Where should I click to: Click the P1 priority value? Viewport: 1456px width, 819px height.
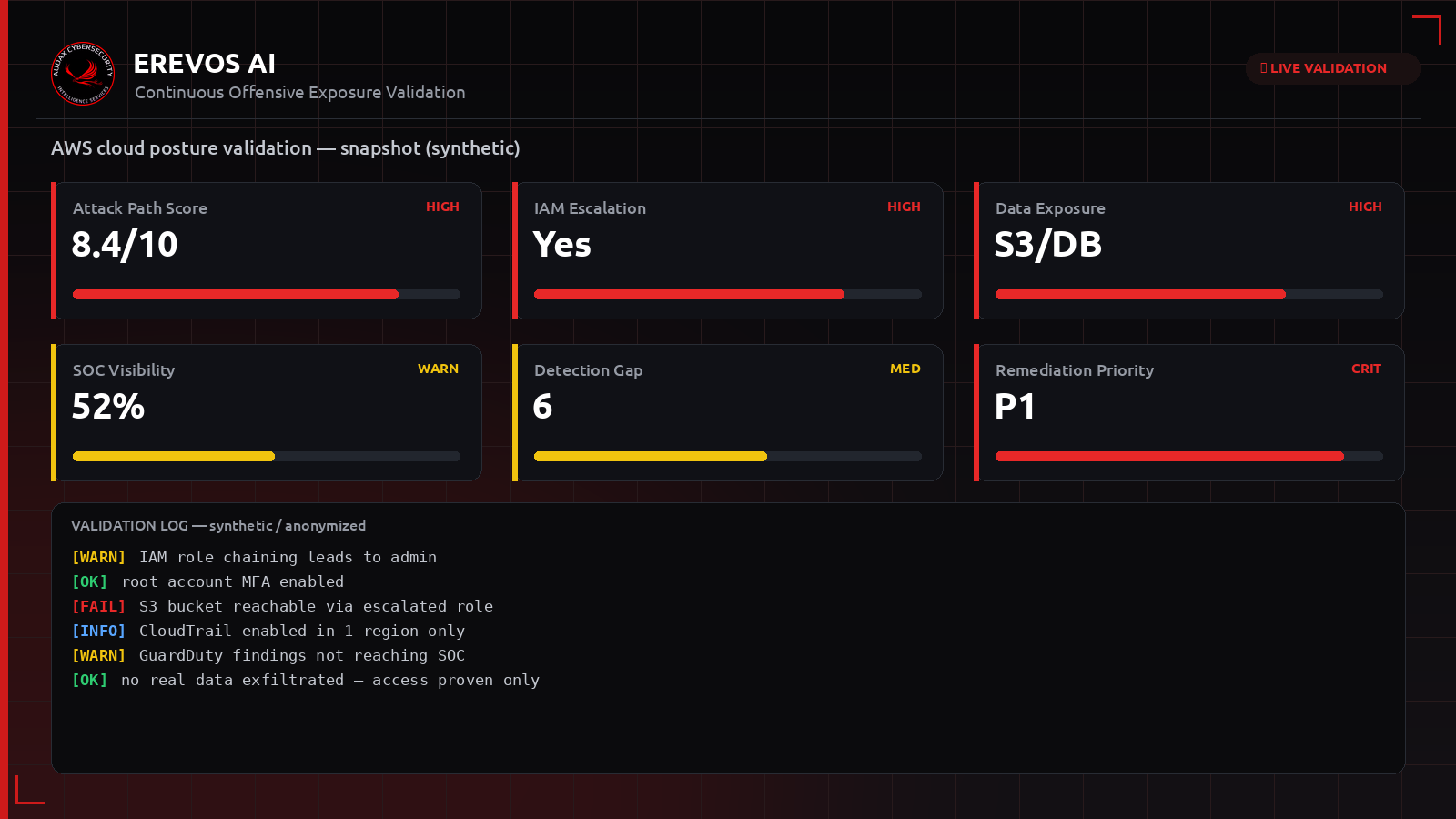(1015, 406)
